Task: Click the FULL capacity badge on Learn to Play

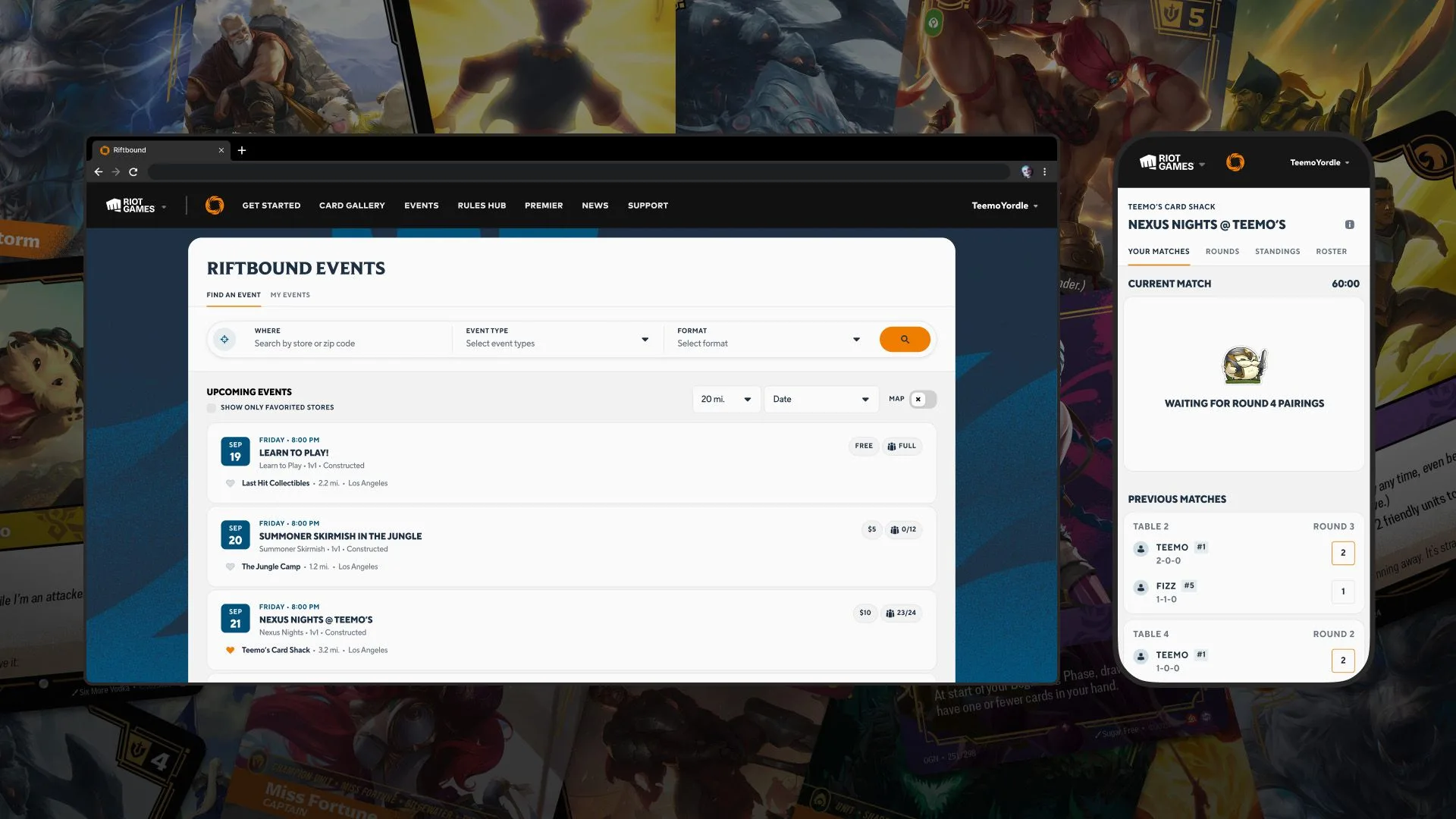Action: pos(902,446)
